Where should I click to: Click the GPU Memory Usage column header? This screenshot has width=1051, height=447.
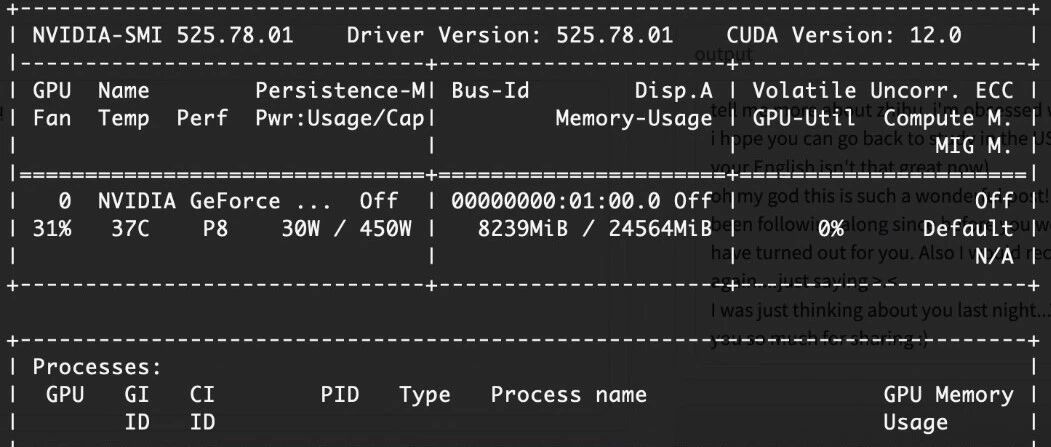[948, 408]
